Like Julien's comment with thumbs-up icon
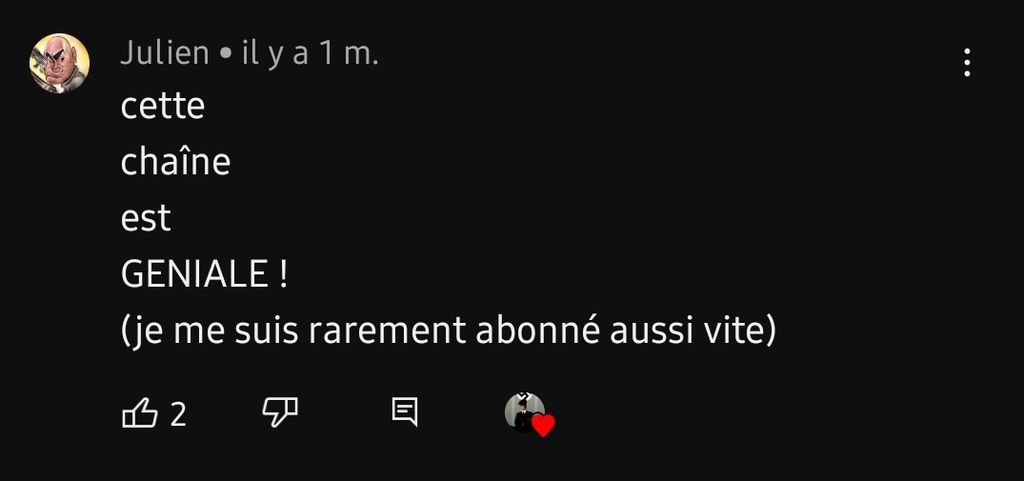1024x481 pixels. pyautogui.click(x=140, y=413)
